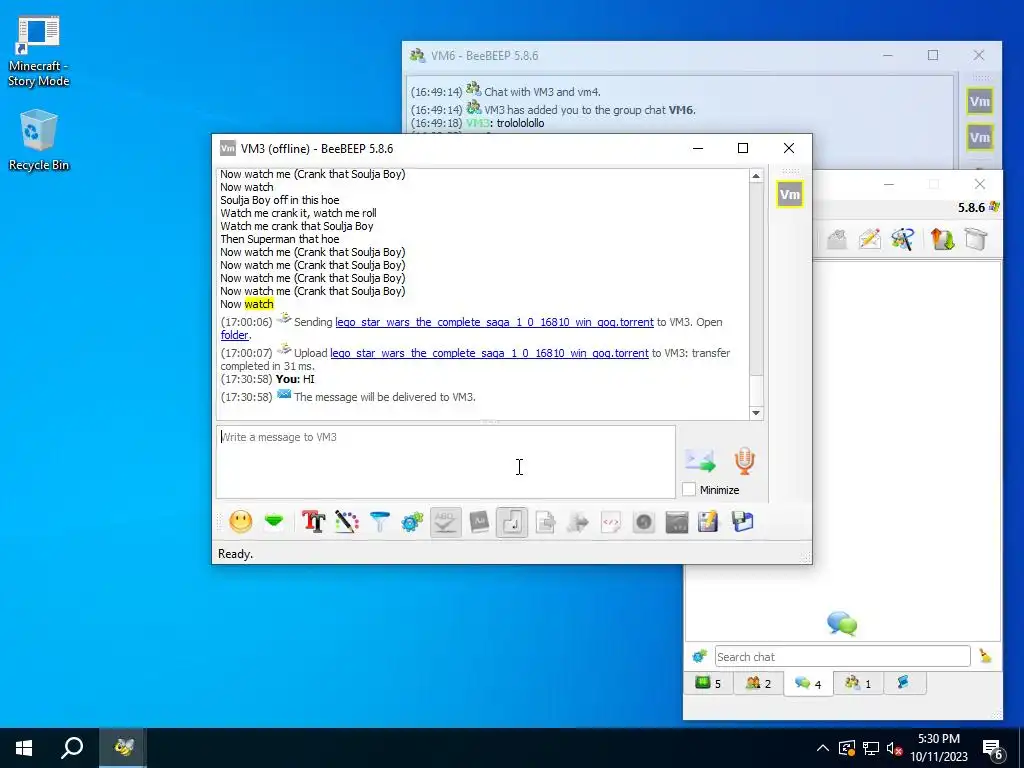This screenshot has width=1024, height=768.
Task: Click the chat scrollbar up arrow
Action: 756,175
